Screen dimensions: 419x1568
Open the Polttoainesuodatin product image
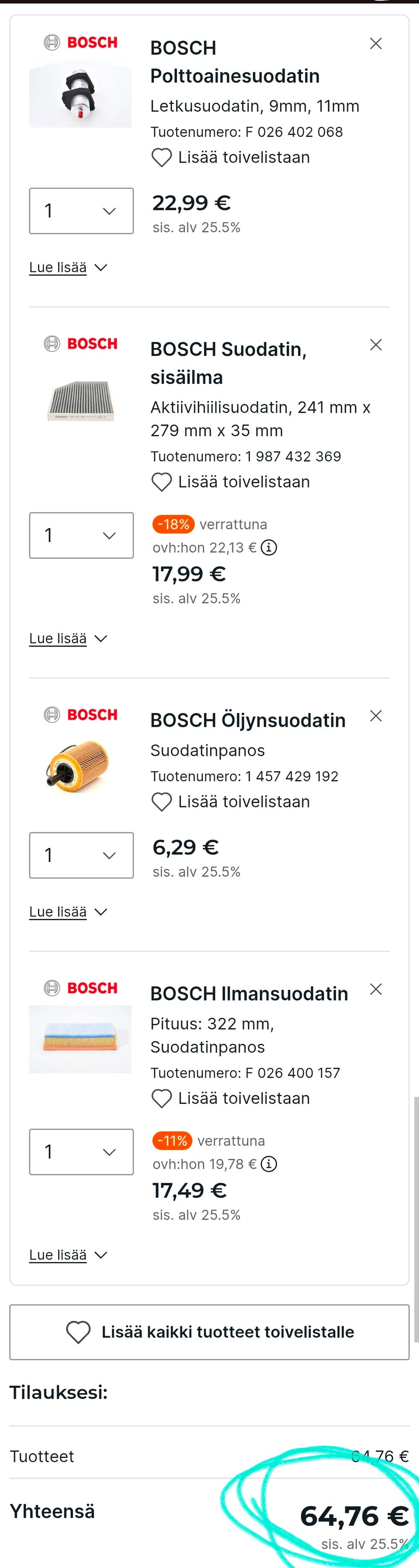[80, 94]
